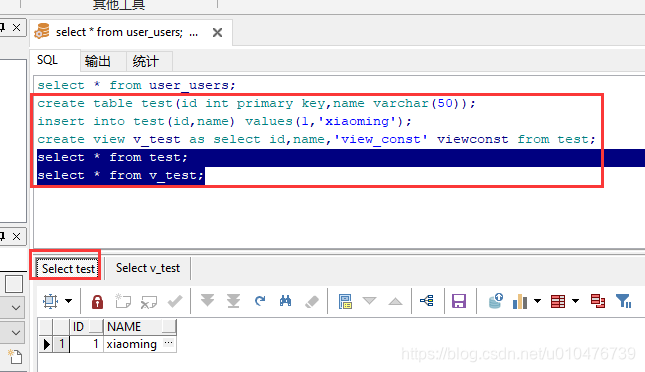Click the red copy tables icon

[598, 301]
